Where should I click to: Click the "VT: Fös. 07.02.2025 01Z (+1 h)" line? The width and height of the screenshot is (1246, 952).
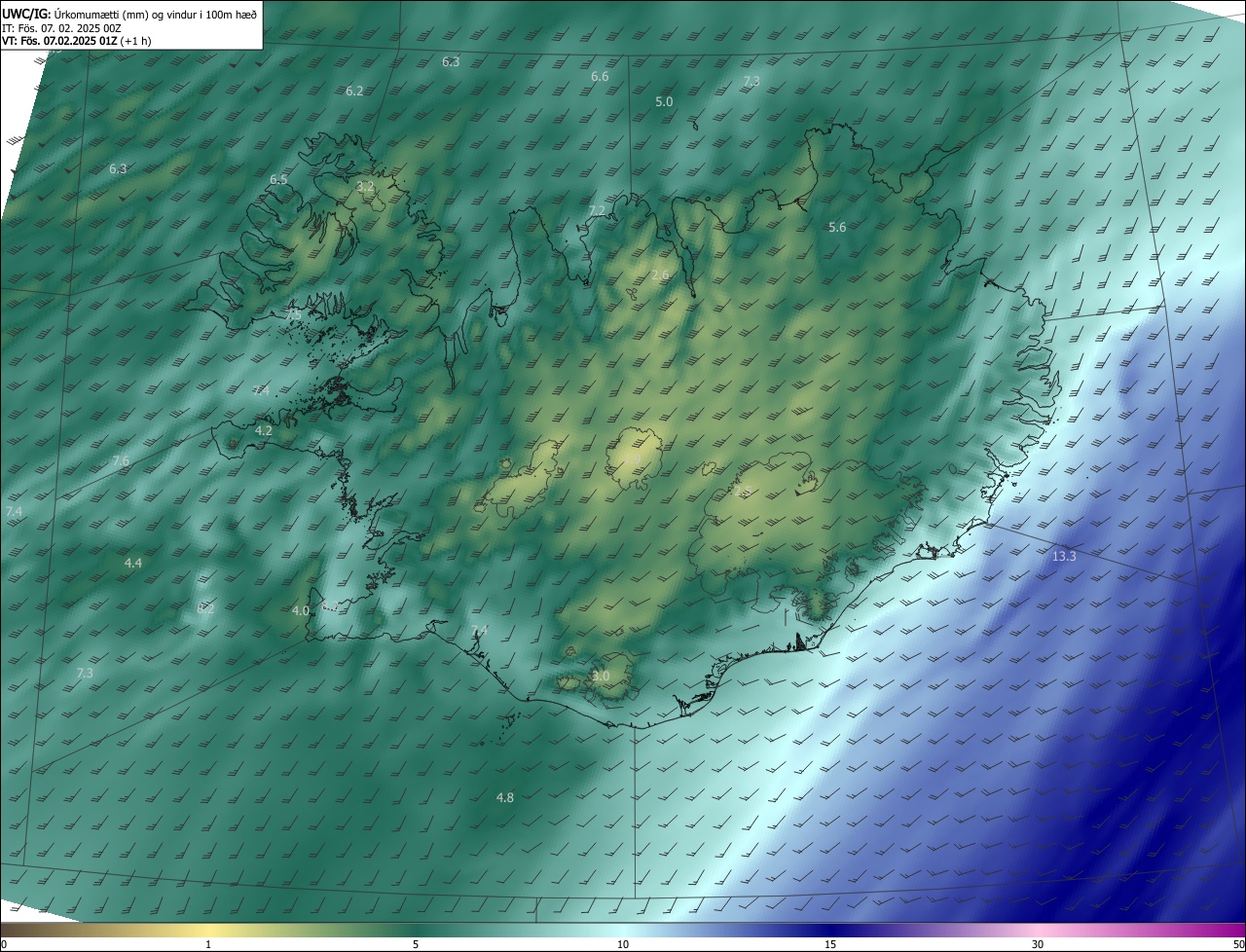tap(77, 41)
